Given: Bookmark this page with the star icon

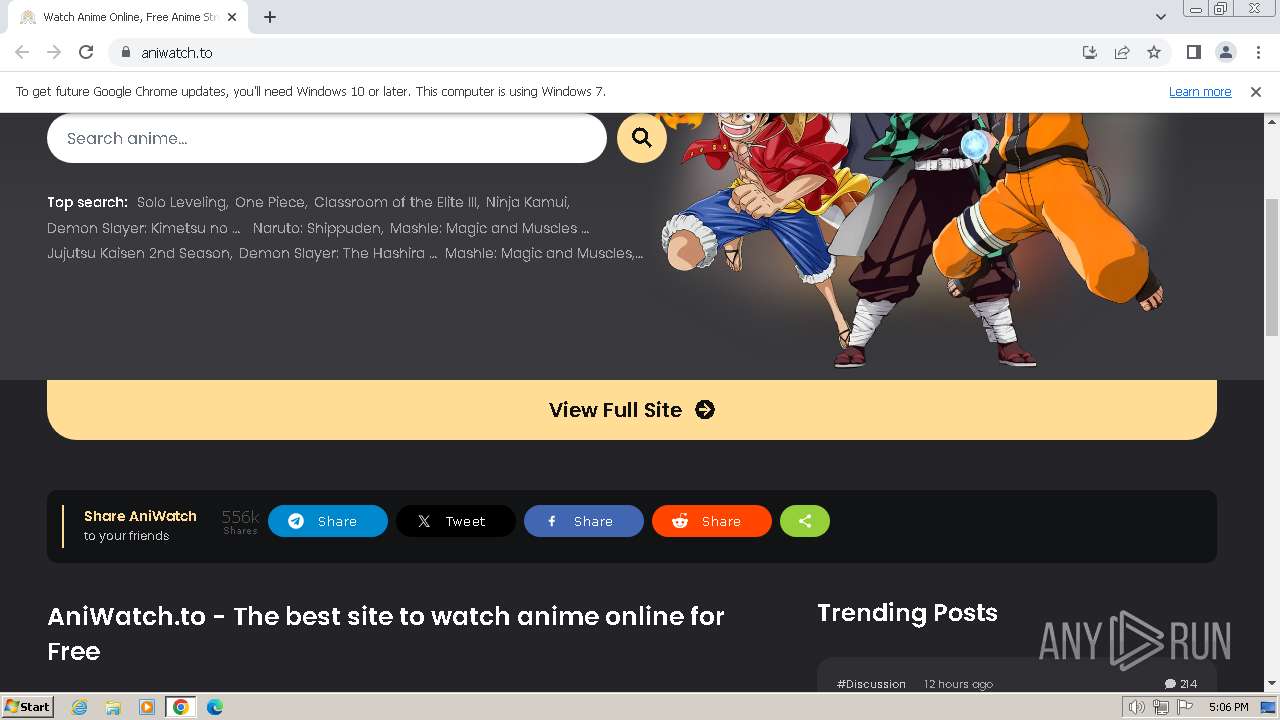Looking at the screenshot, I should pos(1154,52).
